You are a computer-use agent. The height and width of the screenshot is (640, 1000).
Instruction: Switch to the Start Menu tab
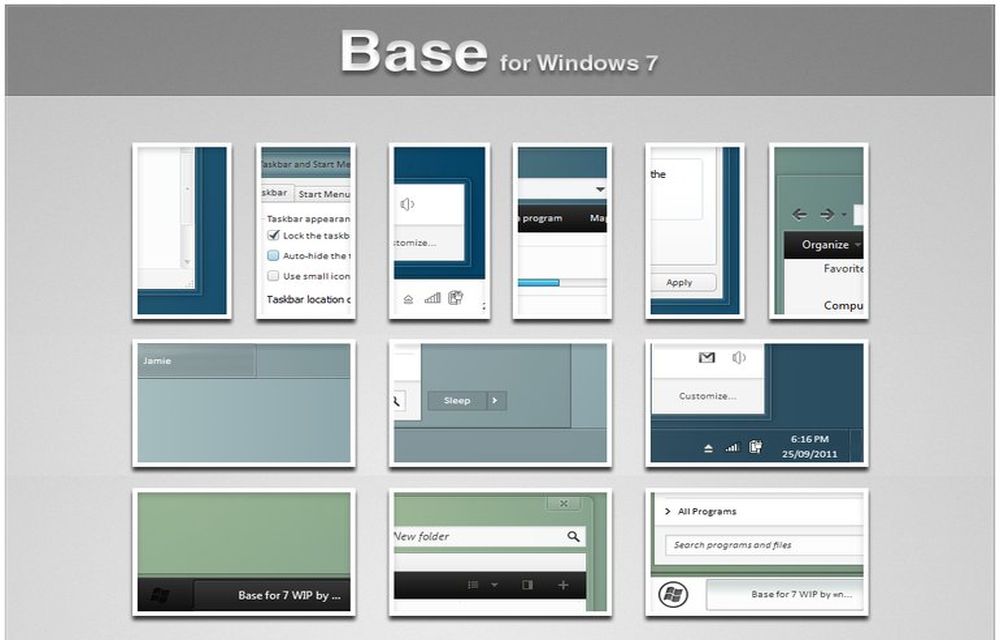[323, 193]
